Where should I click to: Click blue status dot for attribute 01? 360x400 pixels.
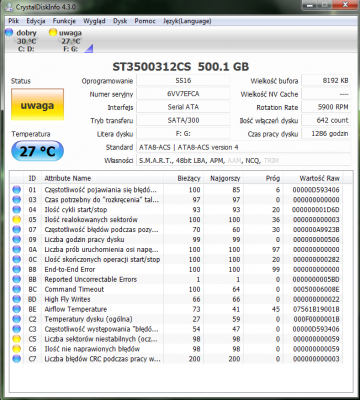(16, 190)
